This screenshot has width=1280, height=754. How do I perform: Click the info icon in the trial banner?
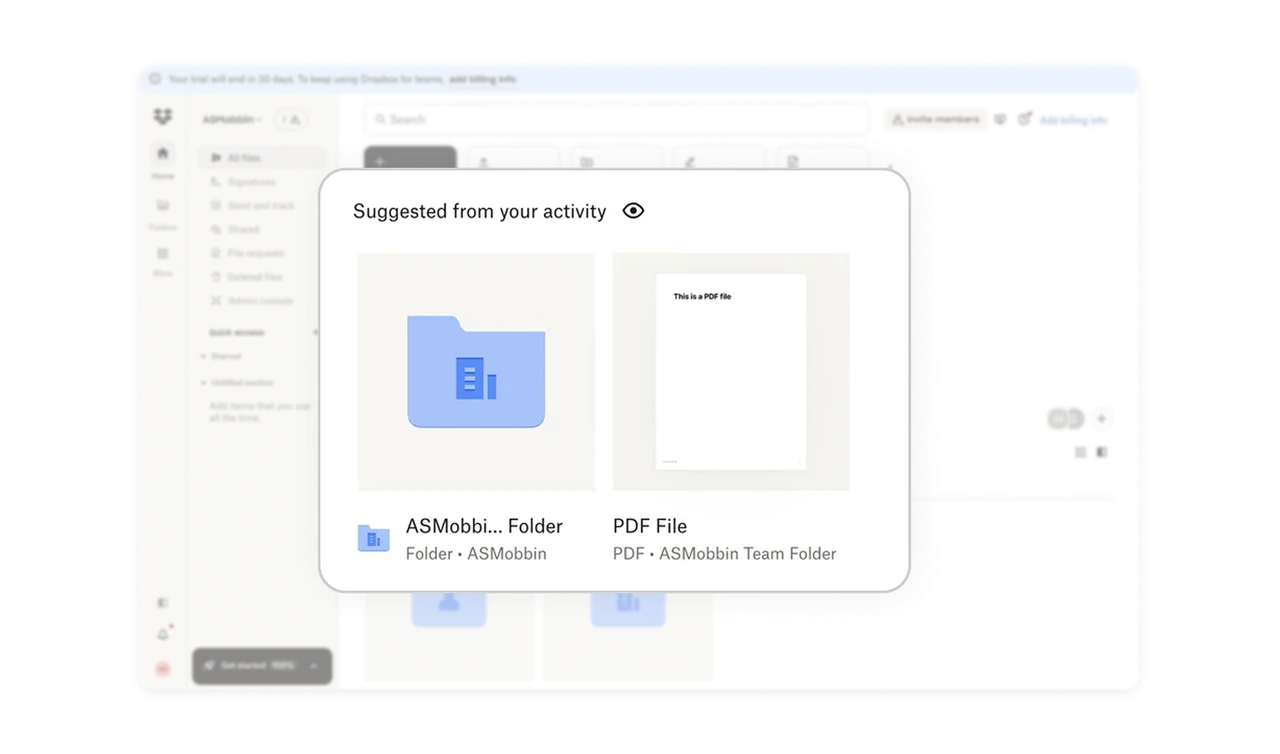pyautogui.click(x=155, y=79)
